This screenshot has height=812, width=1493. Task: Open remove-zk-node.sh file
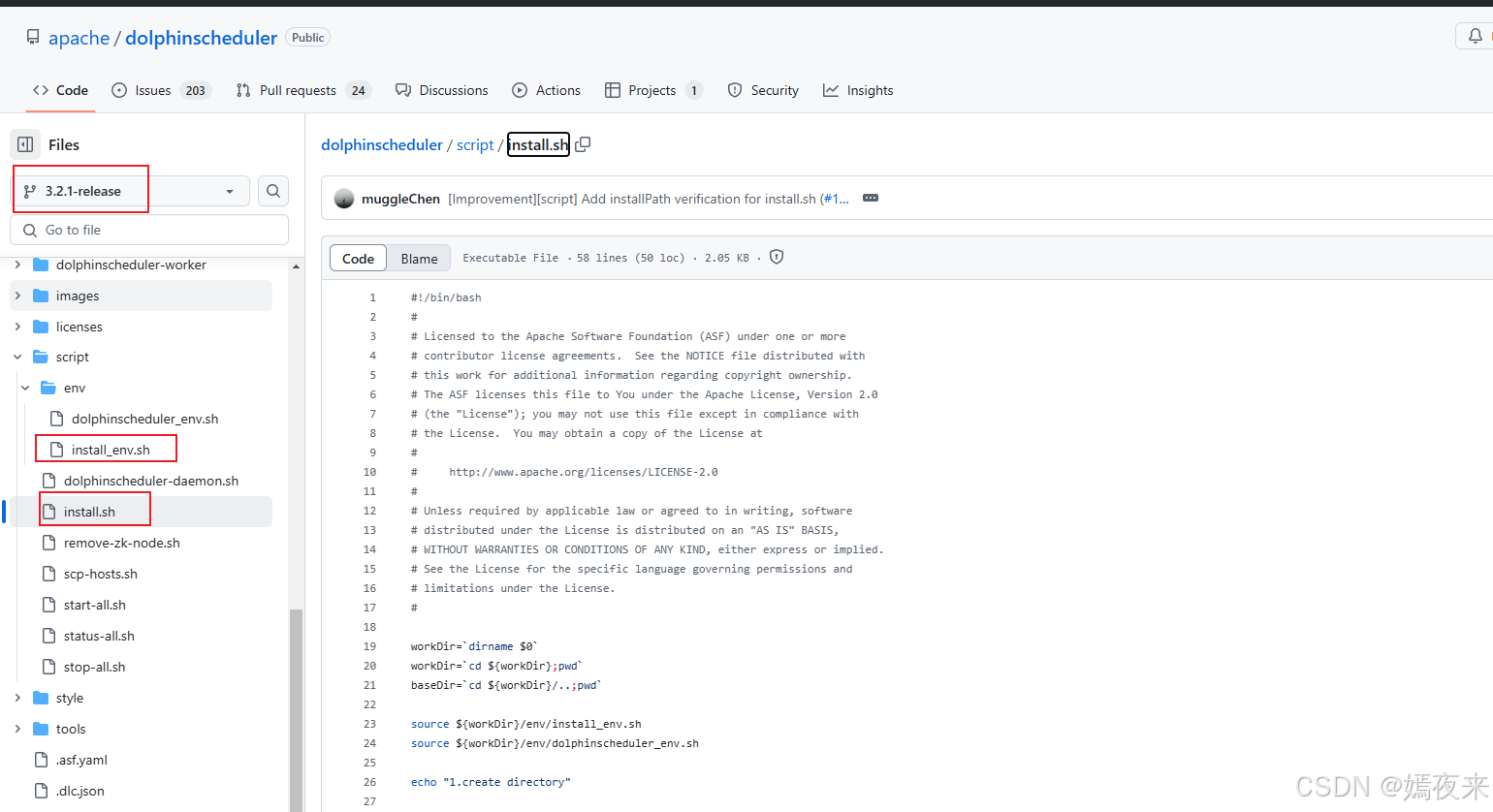[121, 543]
